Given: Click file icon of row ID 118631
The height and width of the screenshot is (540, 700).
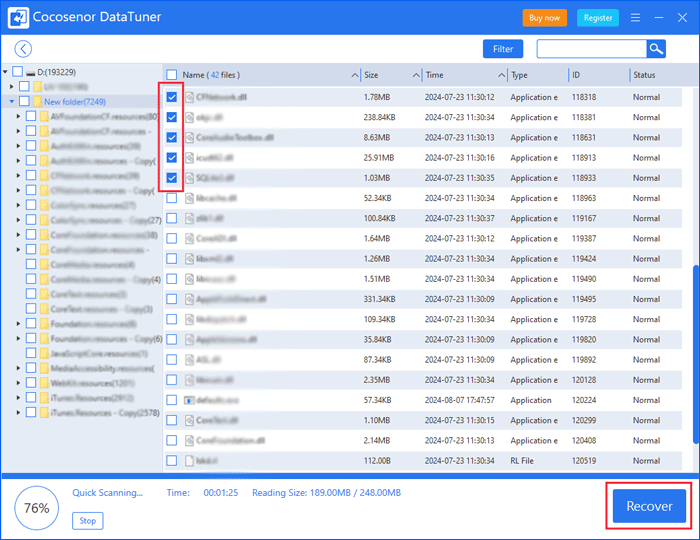Looking at the screenshot, I should pos(189,137).
